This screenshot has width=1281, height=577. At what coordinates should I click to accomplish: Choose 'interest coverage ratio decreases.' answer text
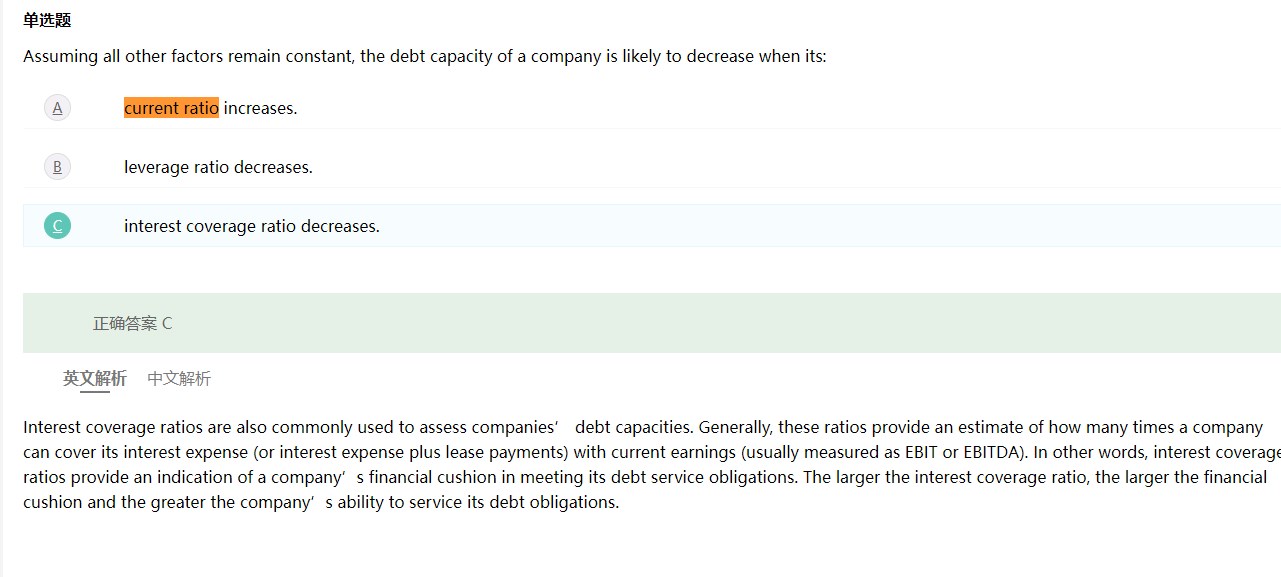[251, 226]
